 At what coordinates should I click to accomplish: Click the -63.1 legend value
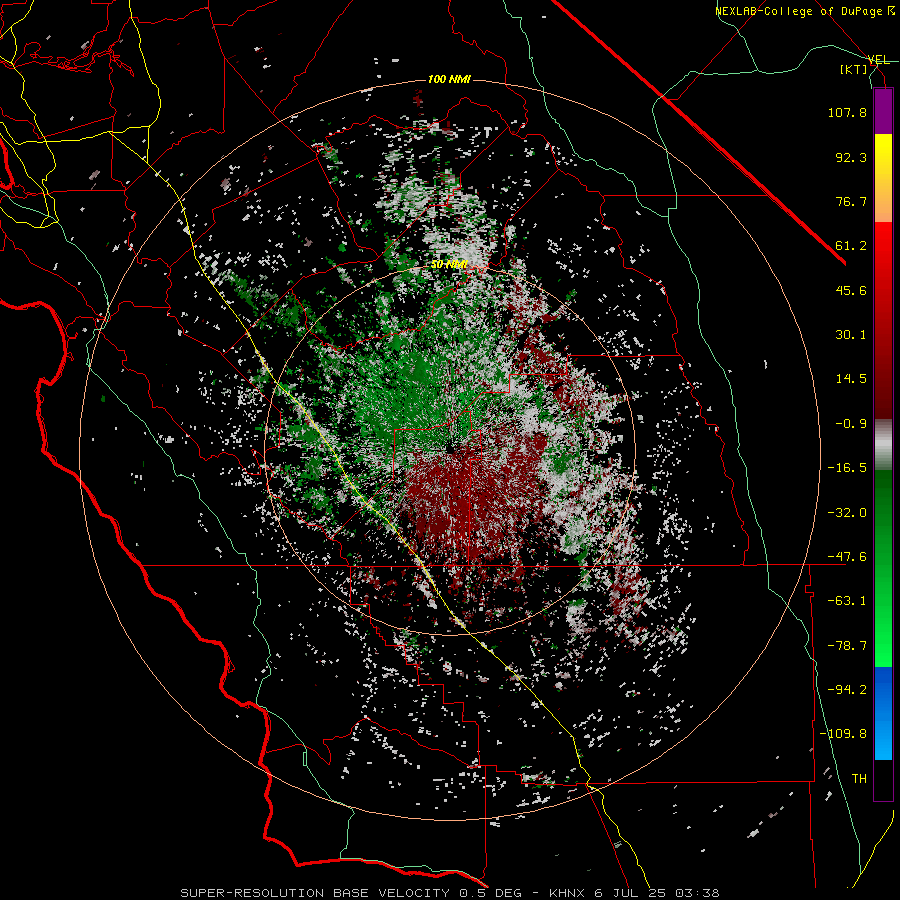[x=847, y=601]
